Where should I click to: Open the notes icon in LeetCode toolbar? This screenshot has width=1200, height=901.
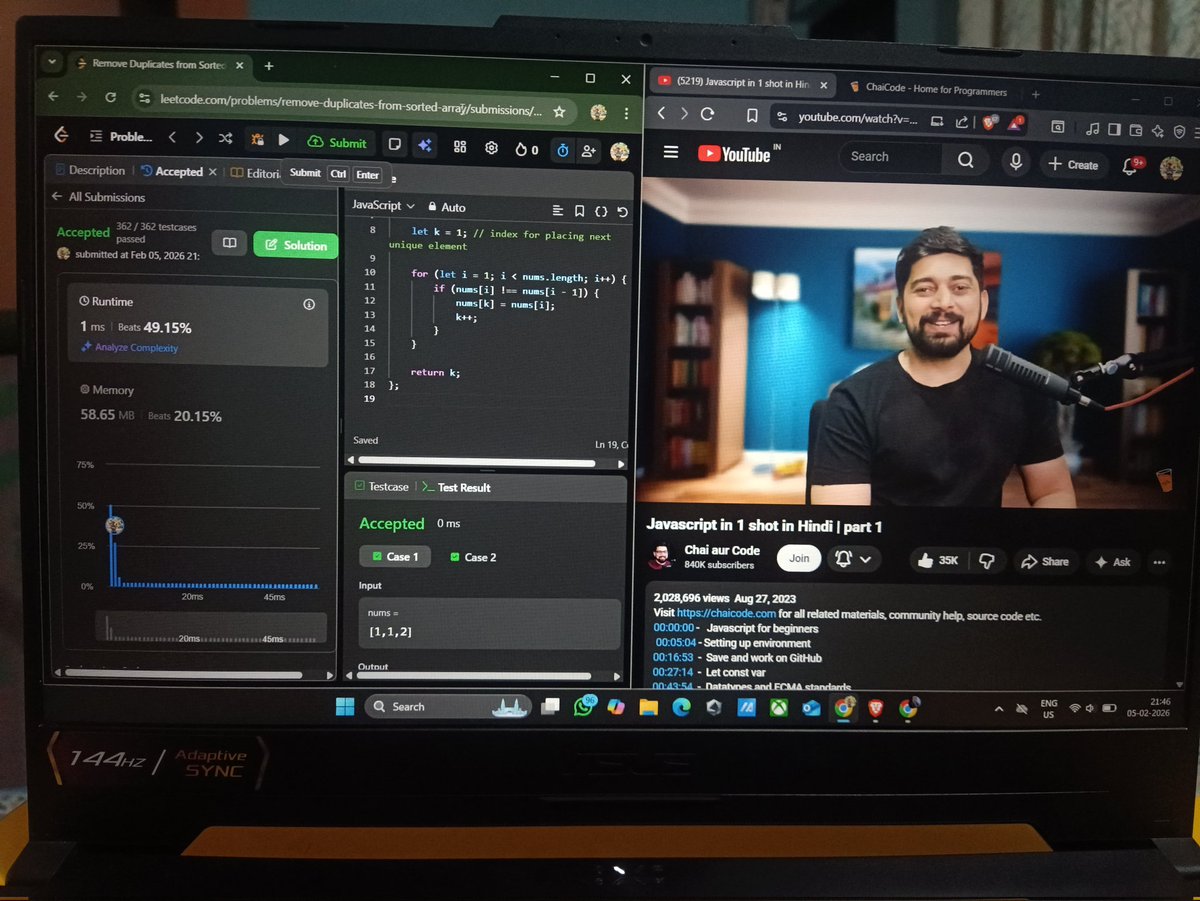click(395, 144)
